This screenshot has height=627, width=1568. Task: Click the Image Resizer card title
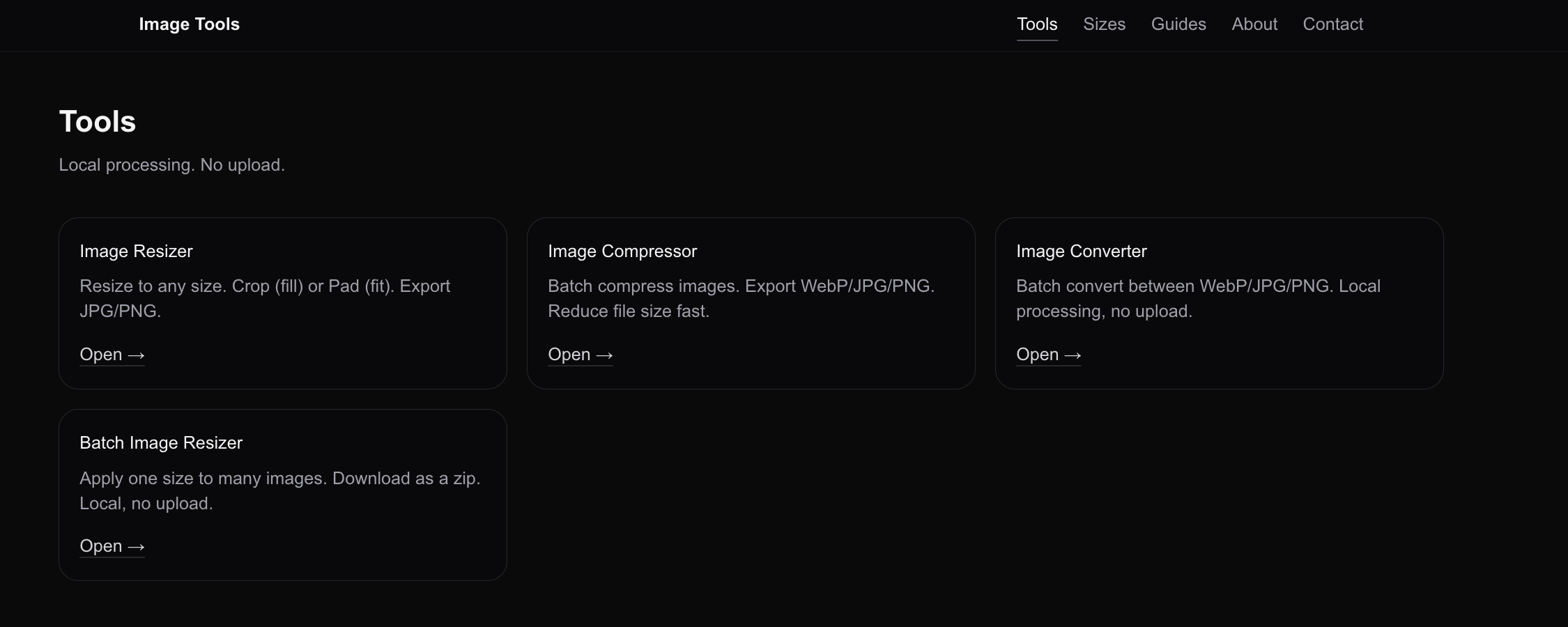(137, 251)
